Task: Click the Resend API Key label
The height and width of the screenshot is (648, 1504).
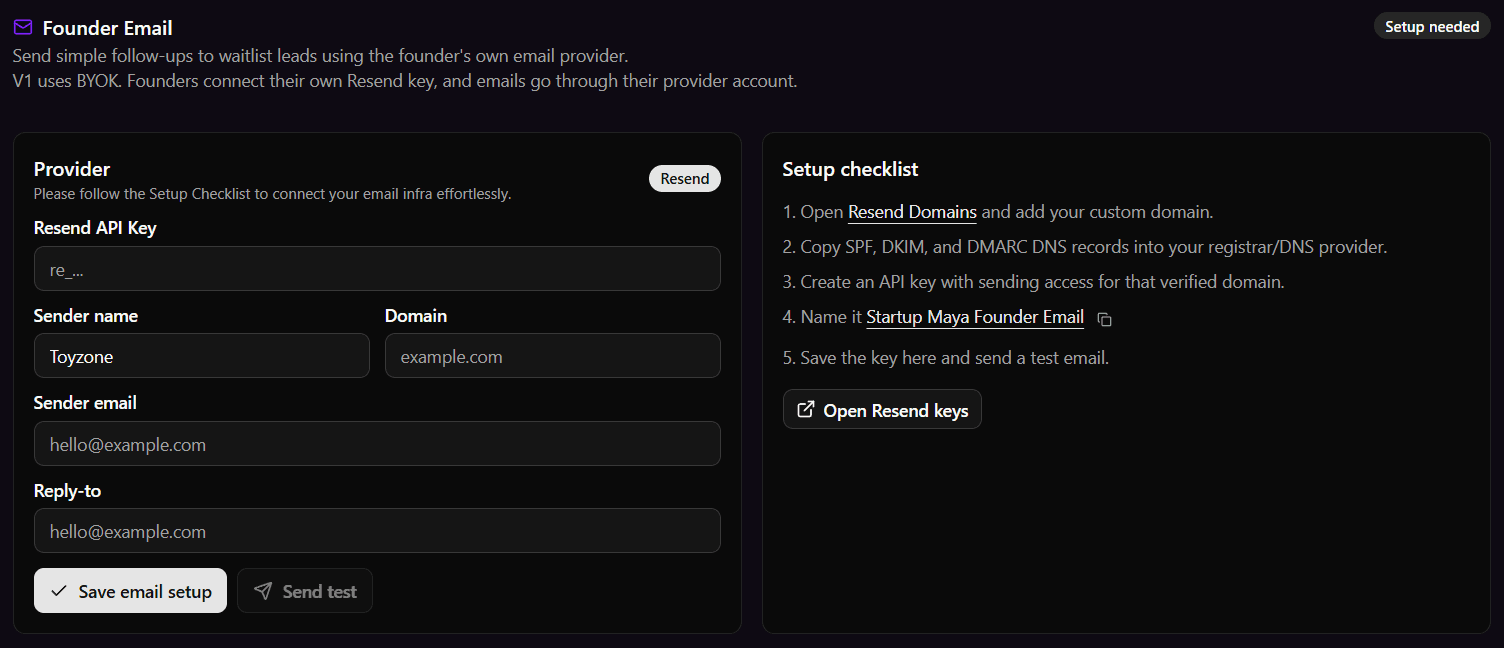Action: coord(95,228)
